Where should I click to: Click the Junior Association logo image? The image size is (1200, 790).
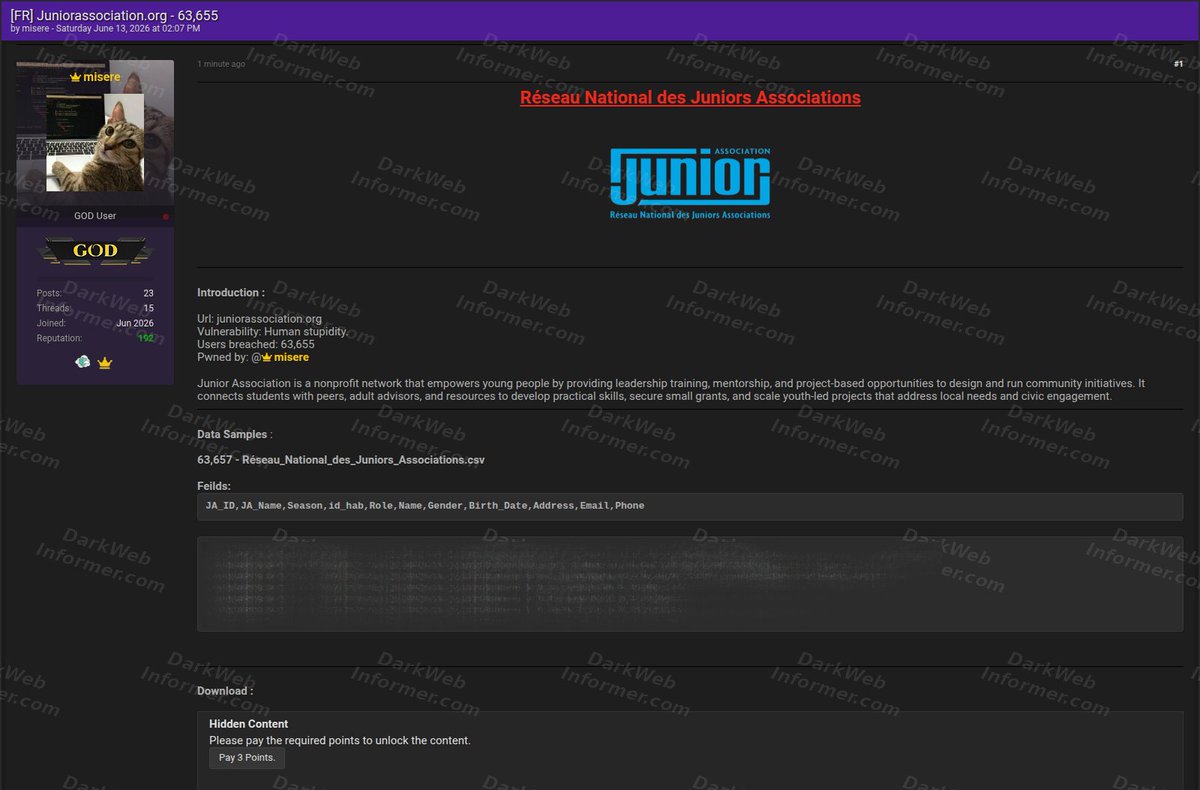(690, 184)
